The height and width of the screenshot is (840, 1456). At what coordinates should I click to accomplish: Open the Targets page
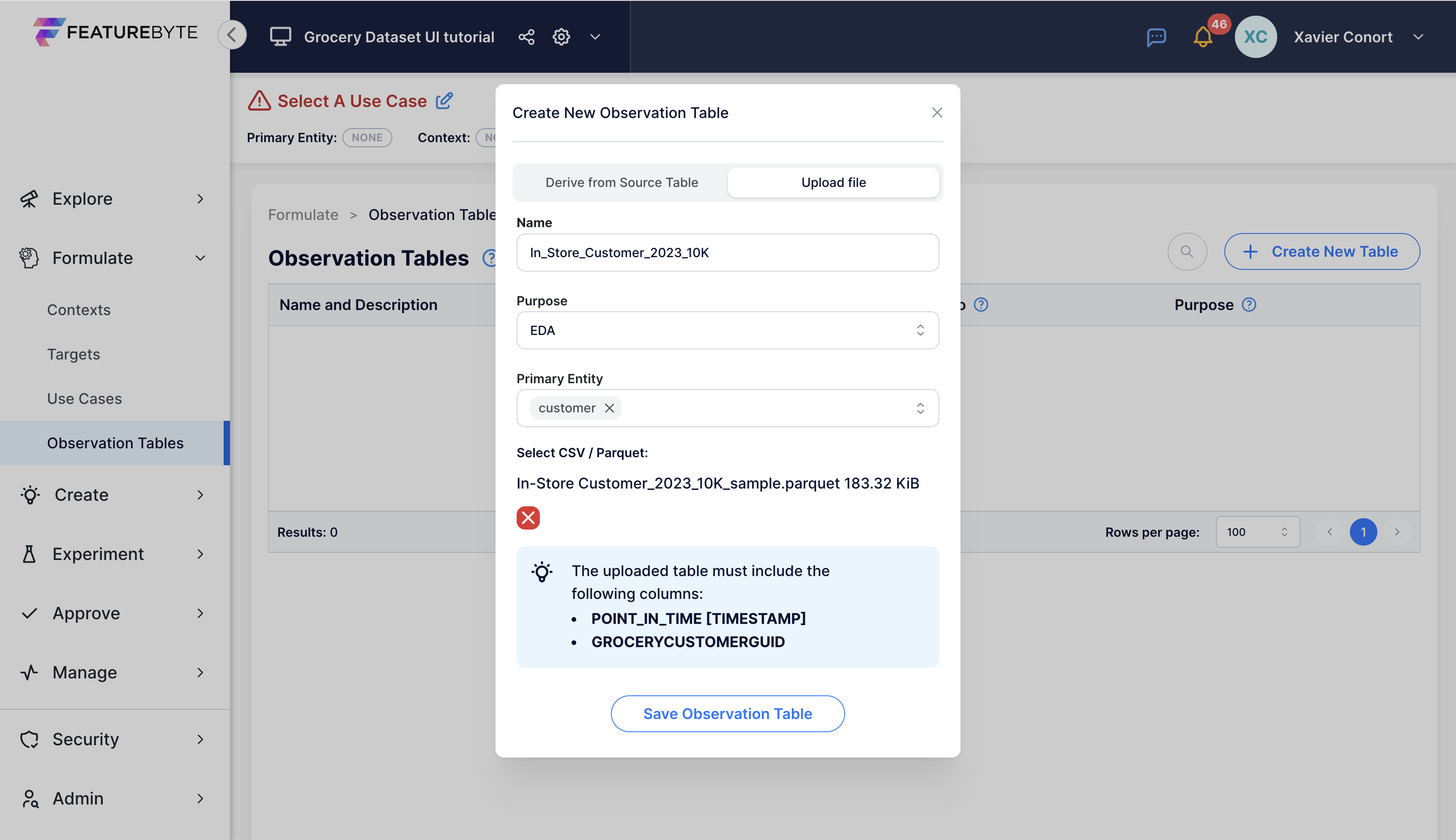[74, 354]
